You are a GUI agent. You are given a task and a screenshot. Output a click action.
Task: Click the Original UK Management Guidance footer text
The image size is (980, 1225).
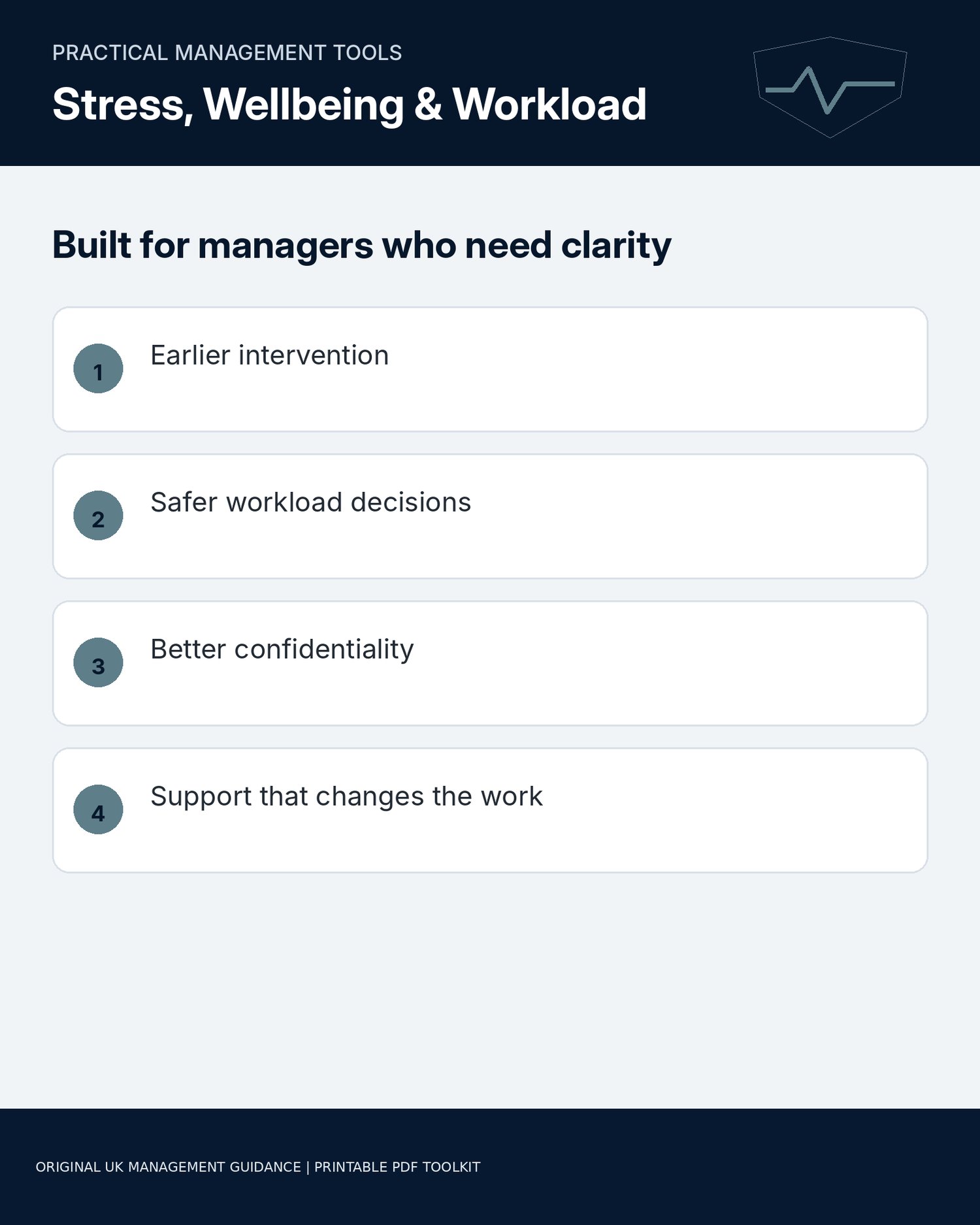168,1167
